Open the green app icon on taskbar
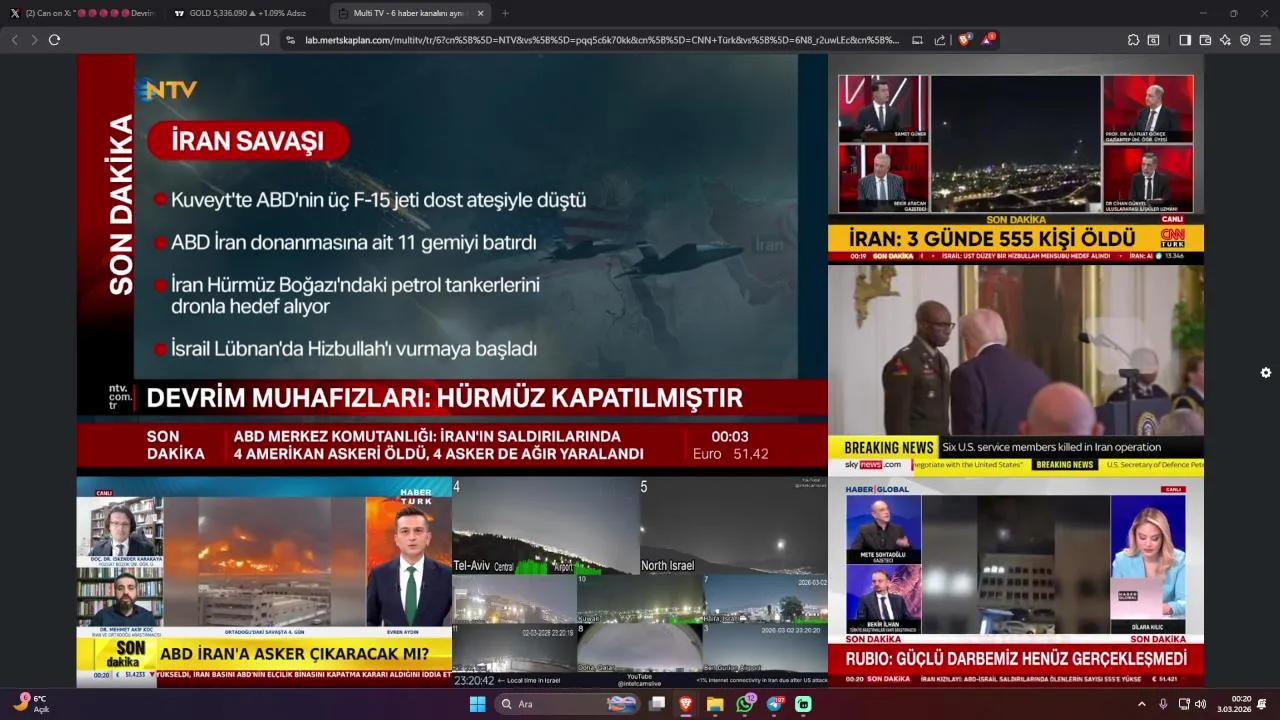The image size is (1280, 720). (x=803, y=704)
